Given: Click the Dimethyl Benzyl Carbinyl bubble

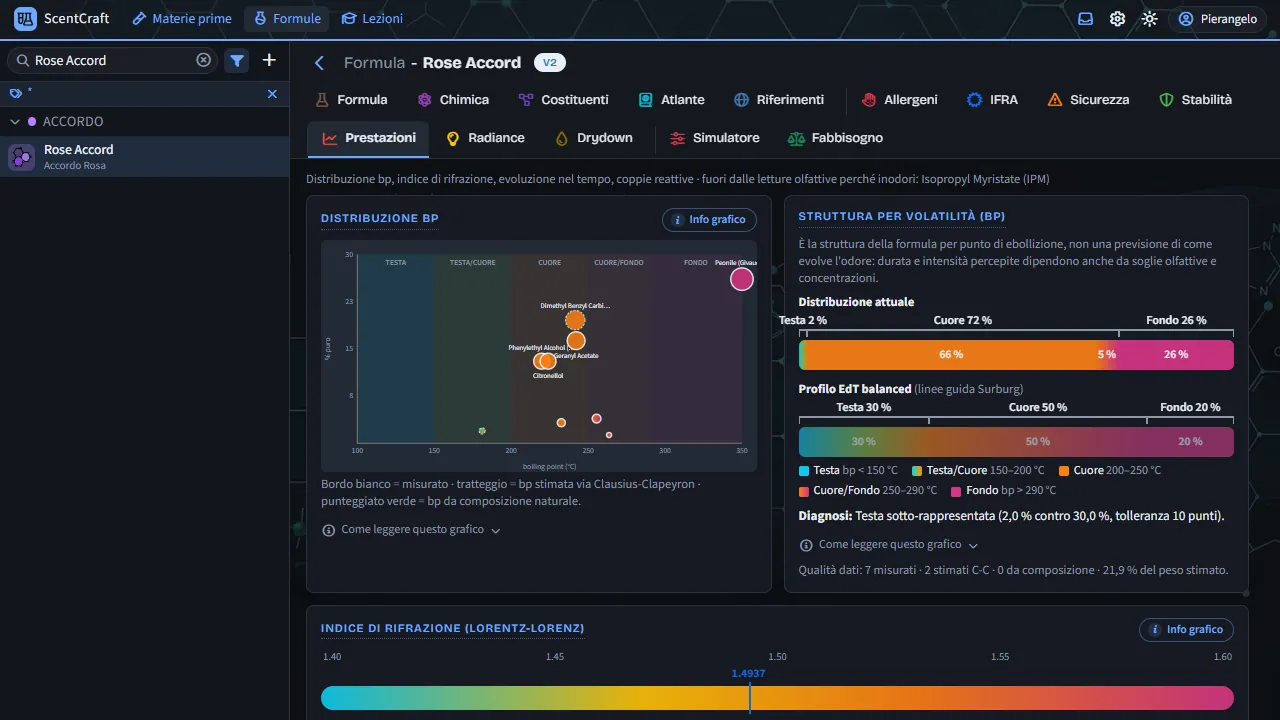Looking at the screenshot, I should tap(575, 320).
